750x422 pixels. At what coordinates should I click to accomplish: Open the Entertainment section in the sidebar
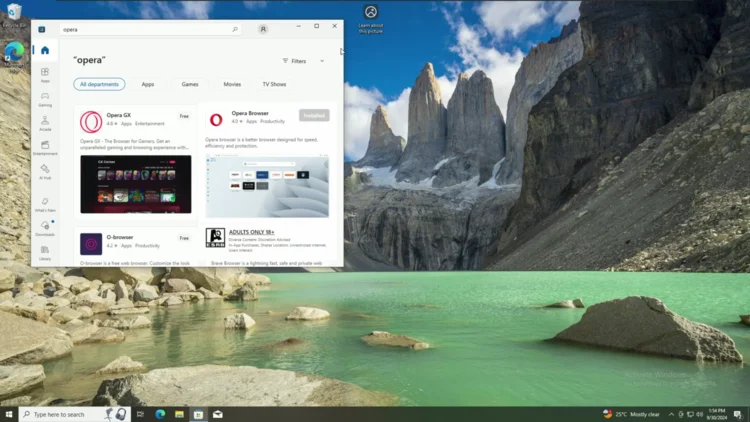45,147
